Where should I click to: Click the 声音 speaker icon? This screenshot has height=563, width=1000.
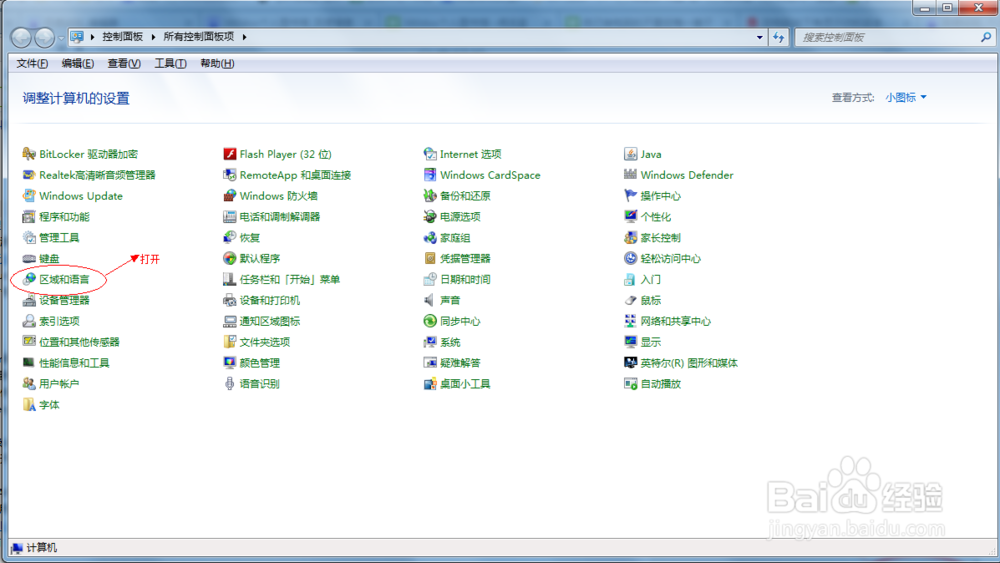click(430, 300)
